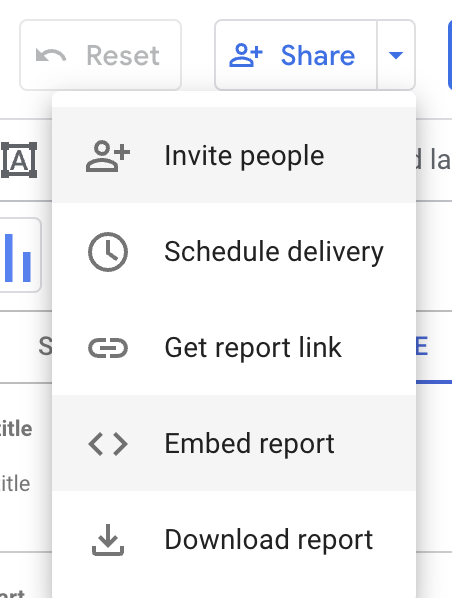Select Get report link option
Screen dimensions: 452x598
tap(234, 347)
